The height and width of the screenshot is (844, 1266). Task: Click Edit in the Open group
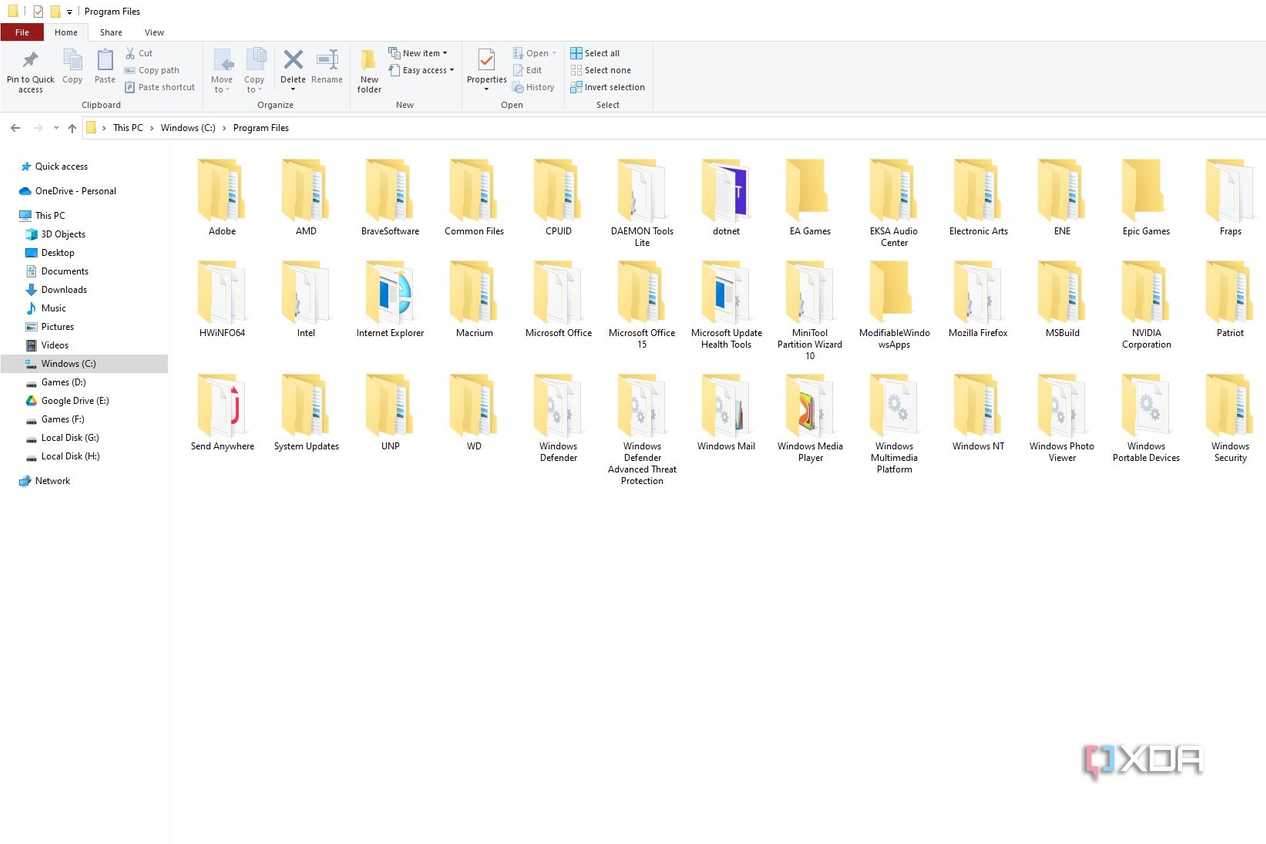point(527,70)
